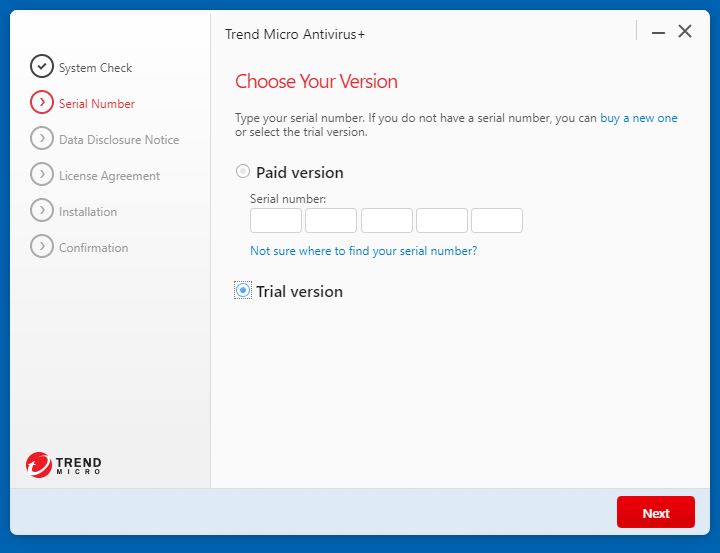
Task: Click the System Check checkmark icon
Action: 42,66
